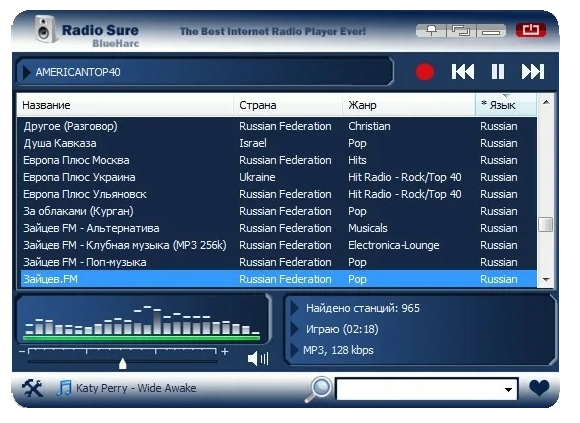Click Israel country cell

click(x=253, y=143)
